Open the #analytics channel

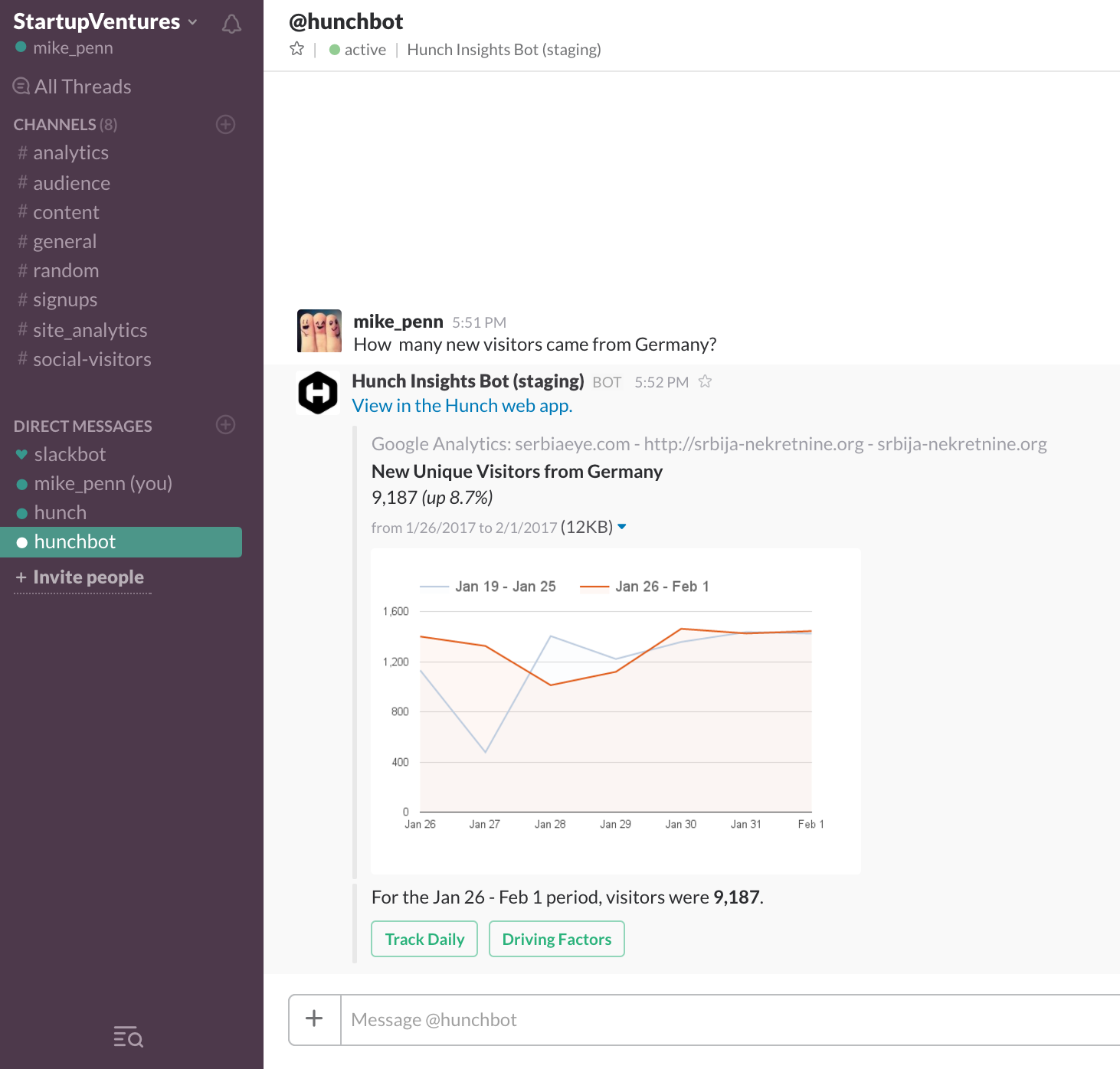[70, 153]
